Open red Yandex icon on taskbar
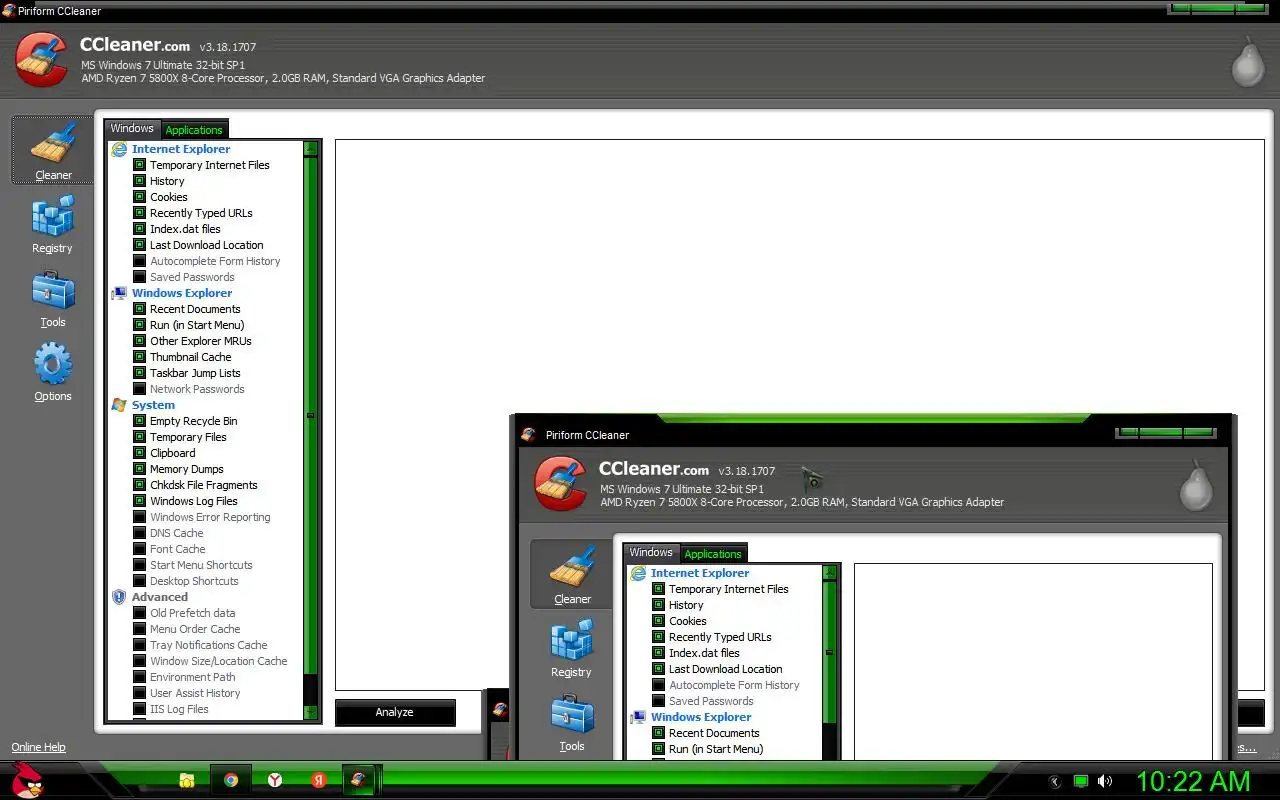Viewport: 1280px width, 800px height. (x=318, y=780)
